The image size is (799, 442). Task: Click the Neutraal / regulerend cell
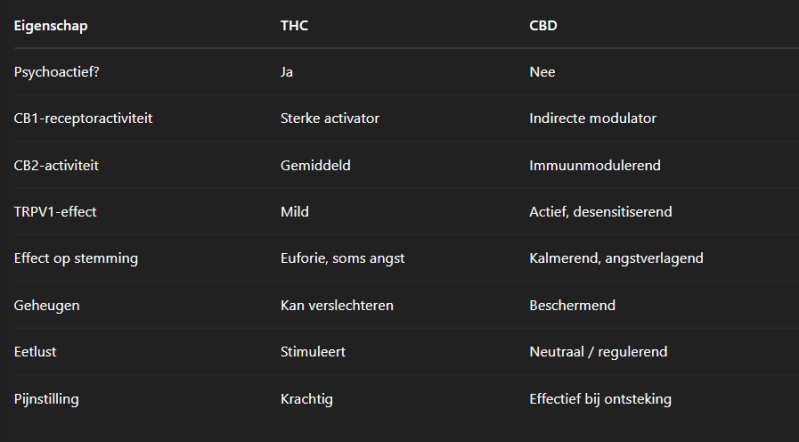(x=598, y=352)
